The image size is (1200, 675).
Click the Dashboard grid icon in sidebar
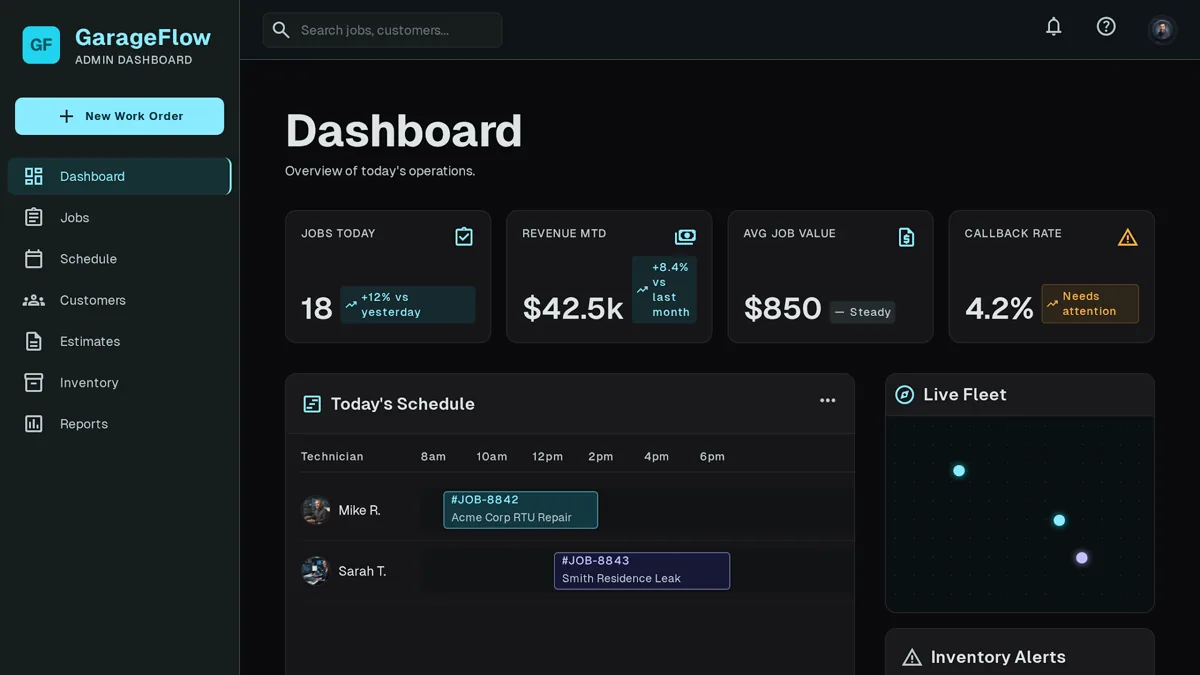click(x=34, y=176)
